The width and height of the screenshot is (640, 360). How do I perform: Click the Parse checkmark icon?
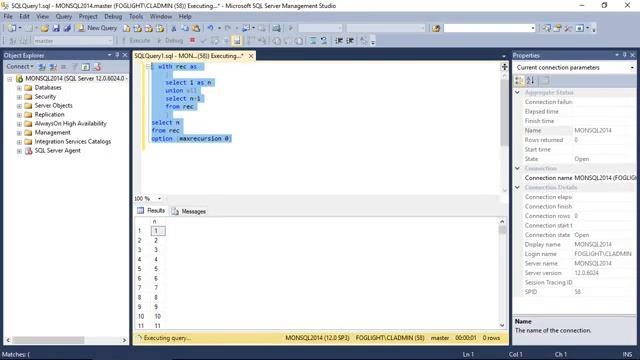204,40
